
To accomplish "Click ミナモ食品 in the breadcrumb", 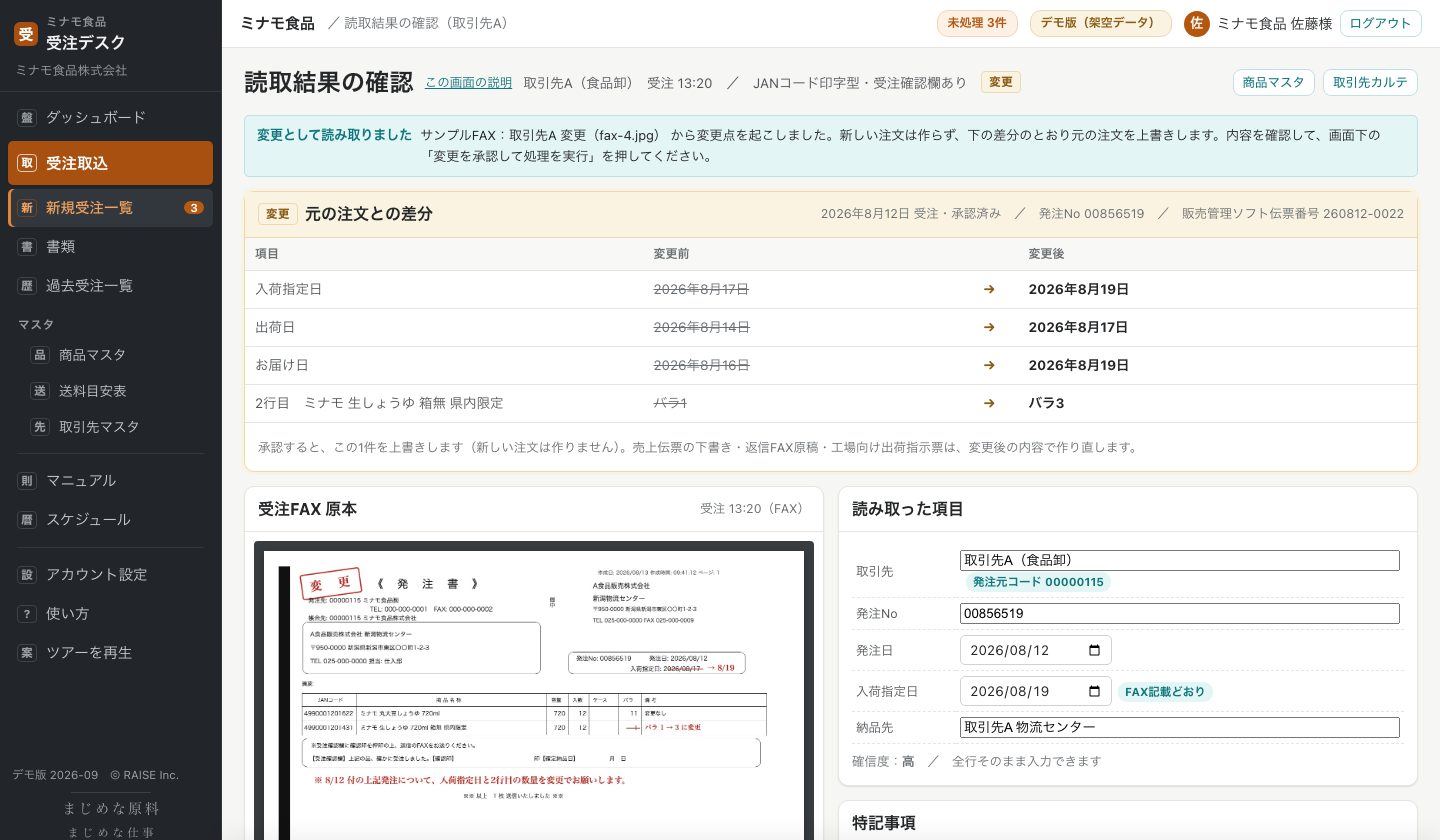I will 277,23.
